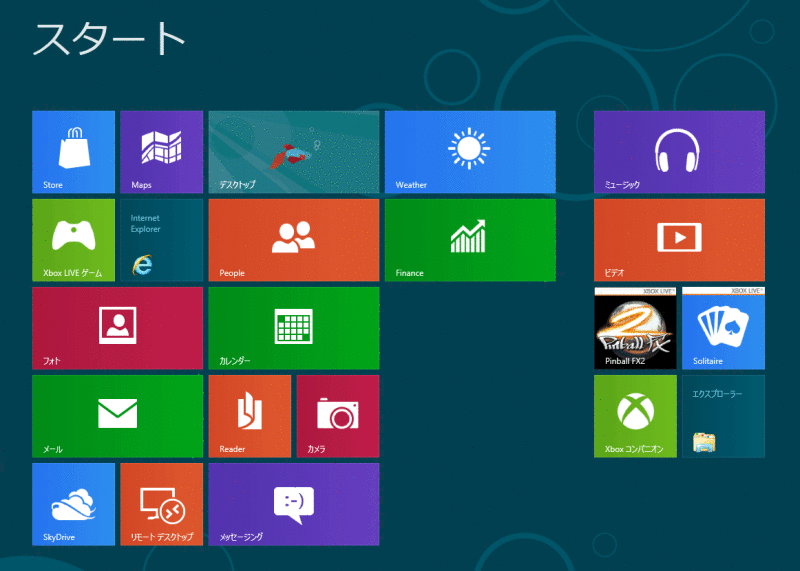Viewport: 800px width, 571px height.
Task: Launch the Maps tile
Action: (x=162, y=152)
